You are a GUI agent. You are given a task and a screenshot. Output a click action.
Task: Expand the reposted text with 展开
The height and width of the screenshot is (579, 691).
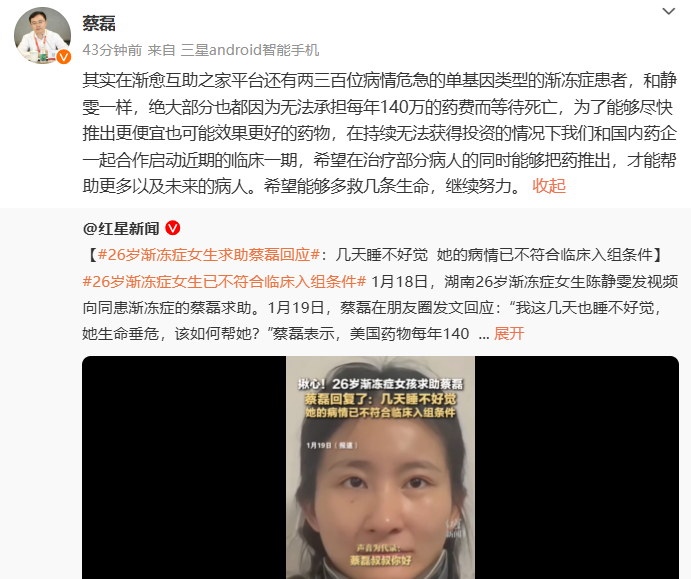coord(509,334)
